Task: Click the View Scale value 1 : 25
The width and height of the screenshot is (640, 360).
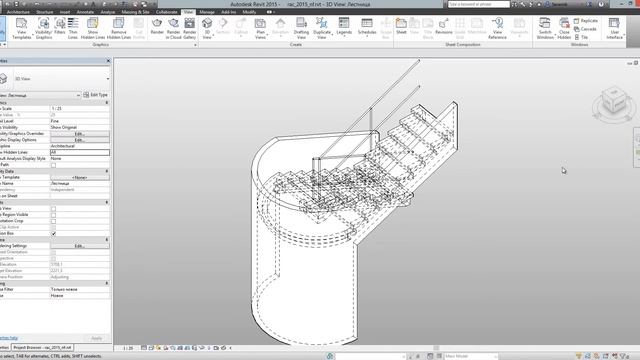Action: (x=80, y=109)
